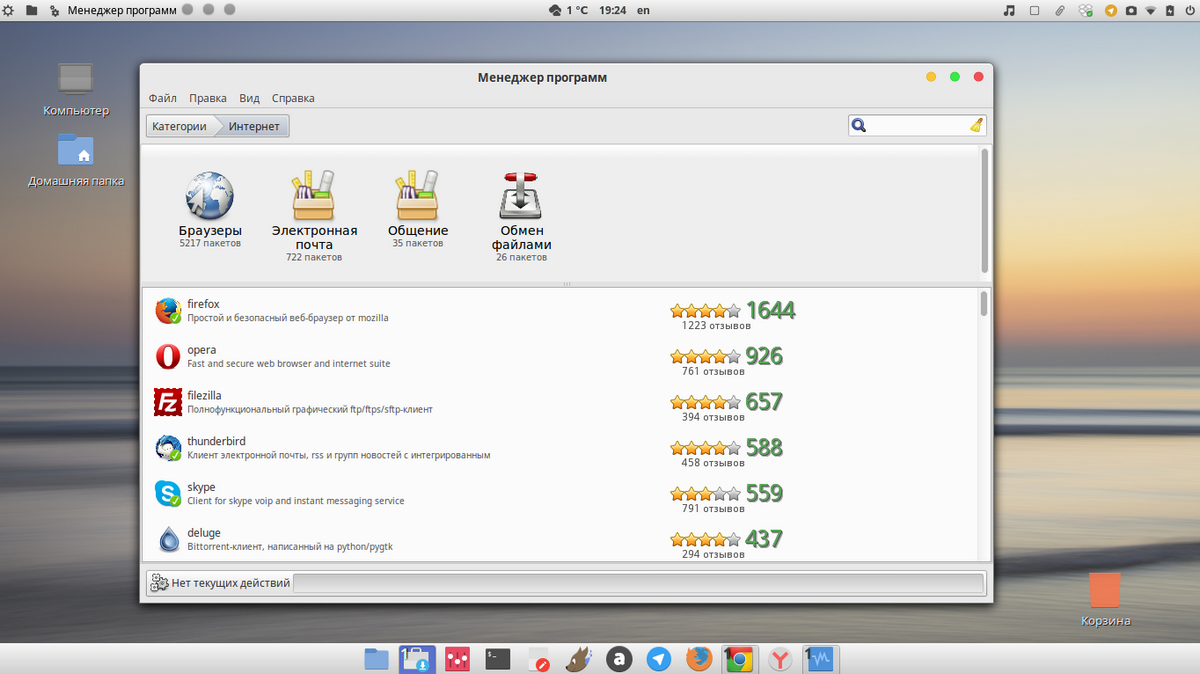Image resolution: width=1200 pixels, height=674 pixels.
Task: Click the category pane vertical scrollbar
Action: [x=985, y=210]
